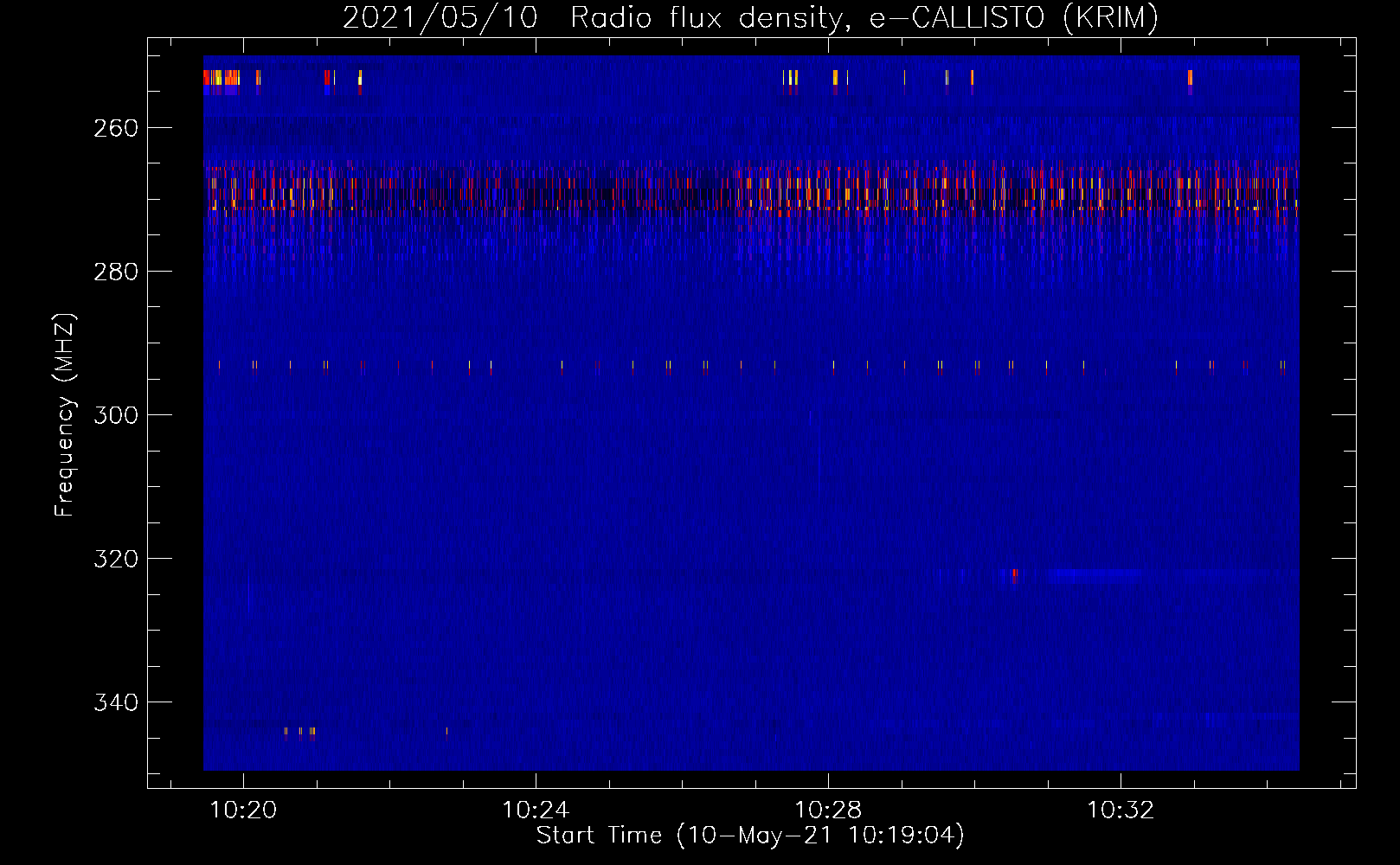The image size is (1400, 865).
Task: Click the 10:28 time tick label
Action: (828, 811)
